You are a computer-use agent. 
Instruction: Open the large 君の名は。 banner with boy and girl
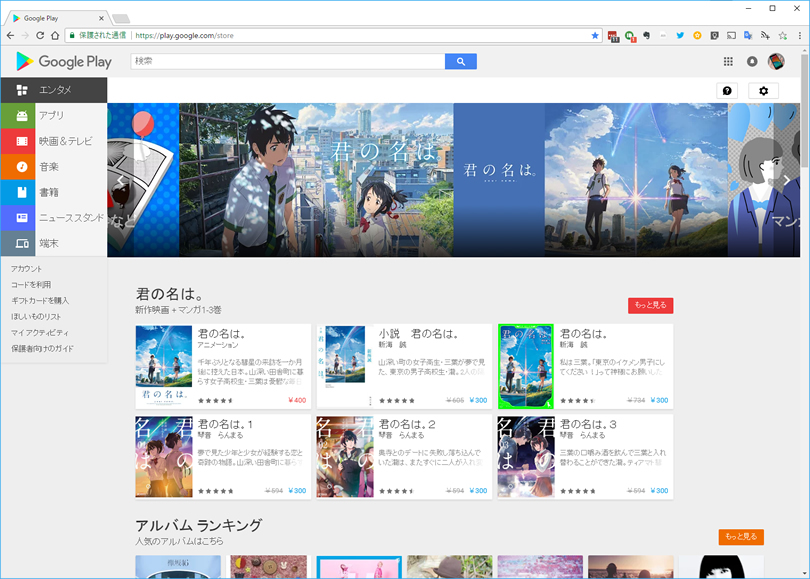point(316,180)
